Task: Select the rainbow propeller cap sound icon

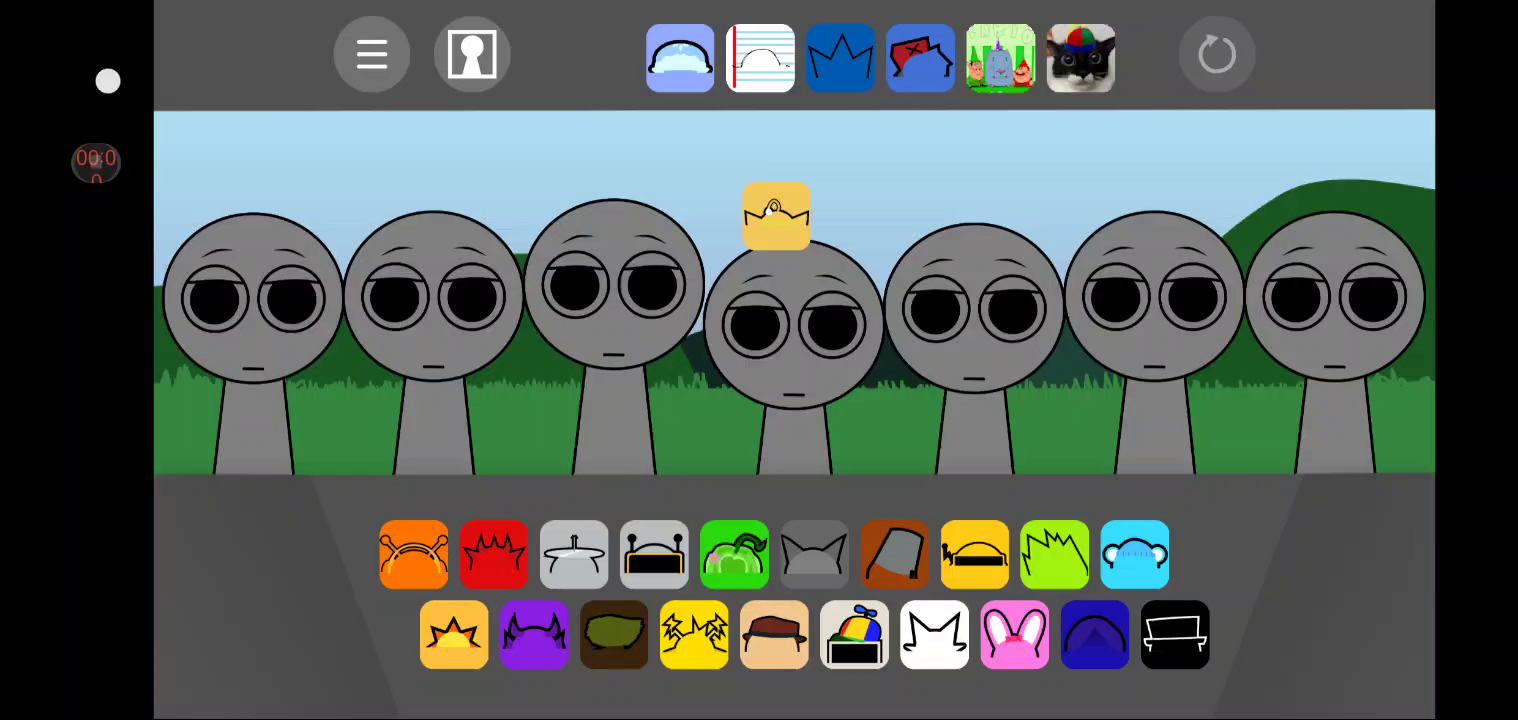Action: 854,635
